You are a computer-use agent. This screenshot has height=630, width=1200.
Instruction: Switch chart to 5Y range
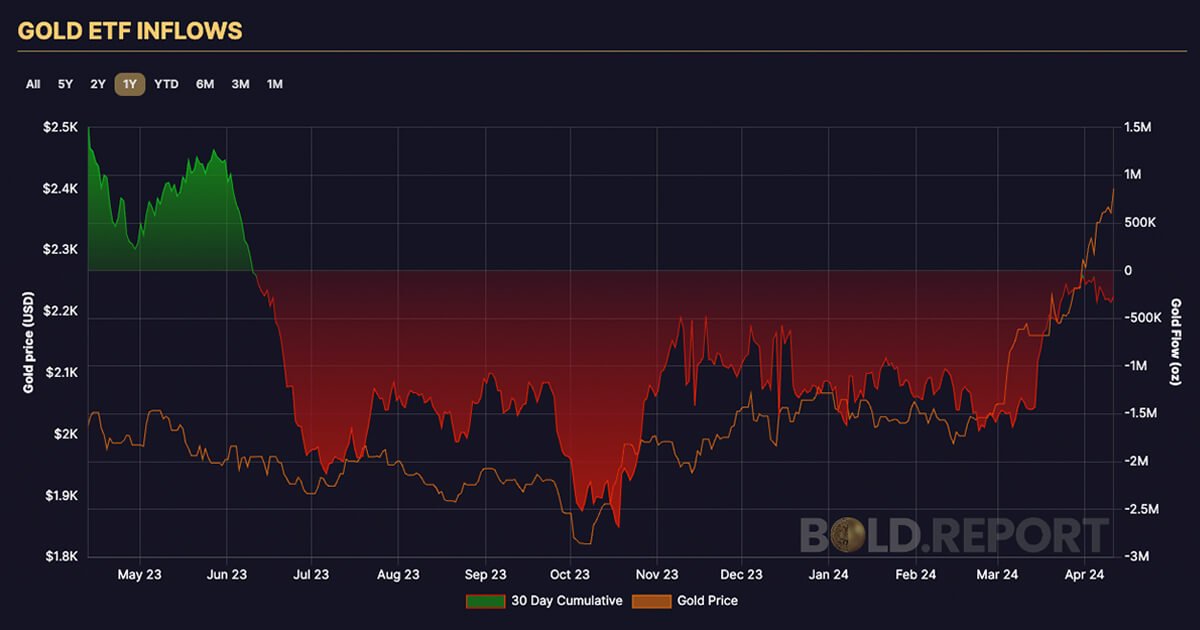[x=65, y=84]
